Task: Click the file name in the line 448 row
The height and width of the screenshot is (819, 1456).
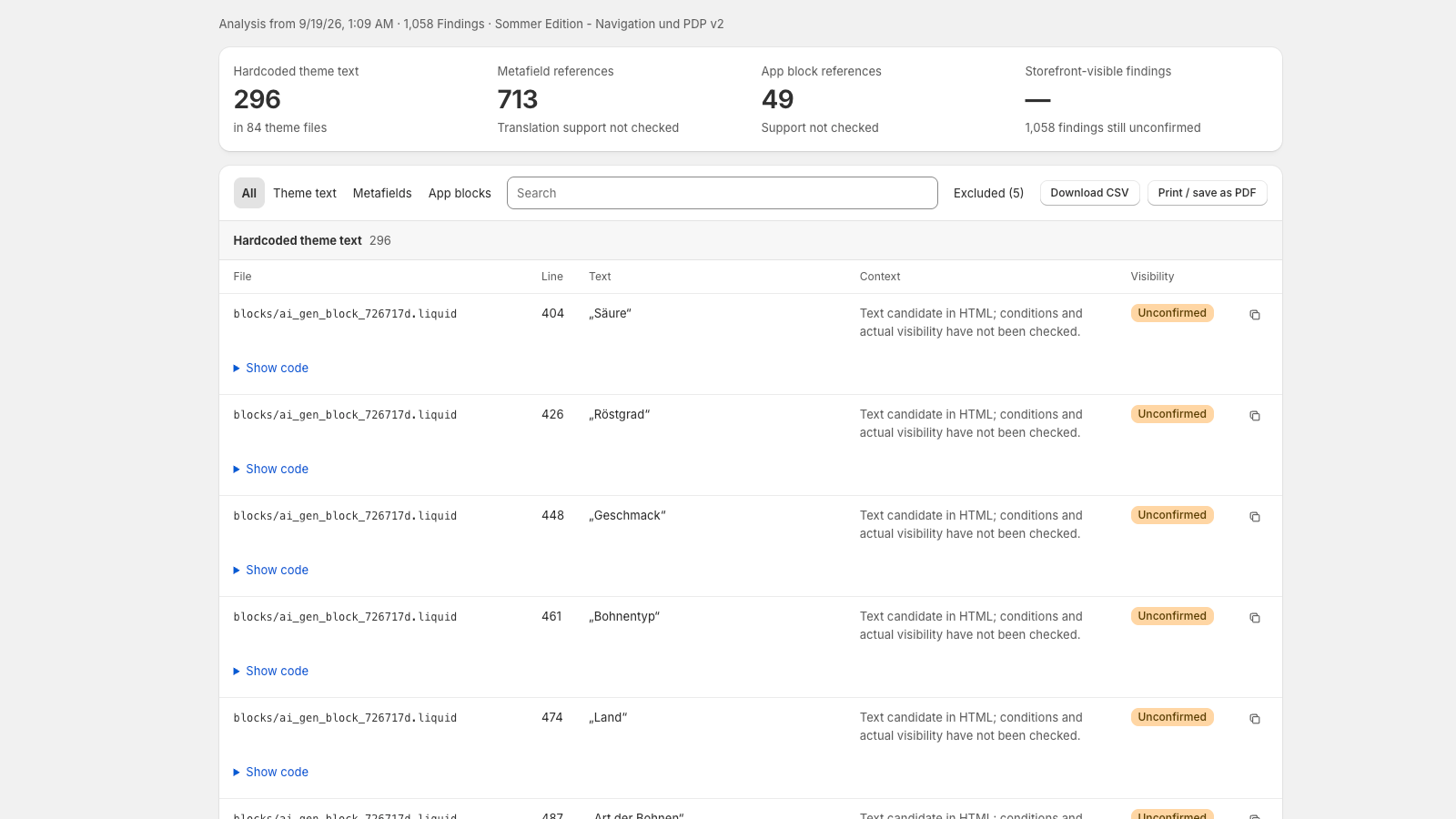Action: [345, 516]
